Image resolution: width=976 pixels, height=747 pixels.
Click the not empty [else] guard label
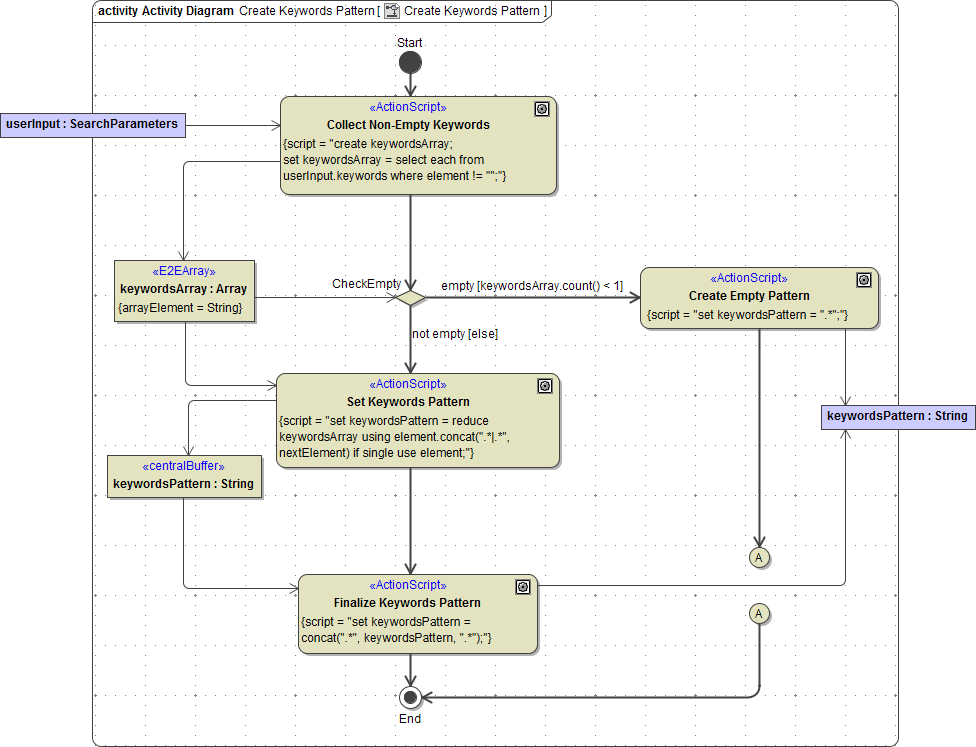coord(454,333)
